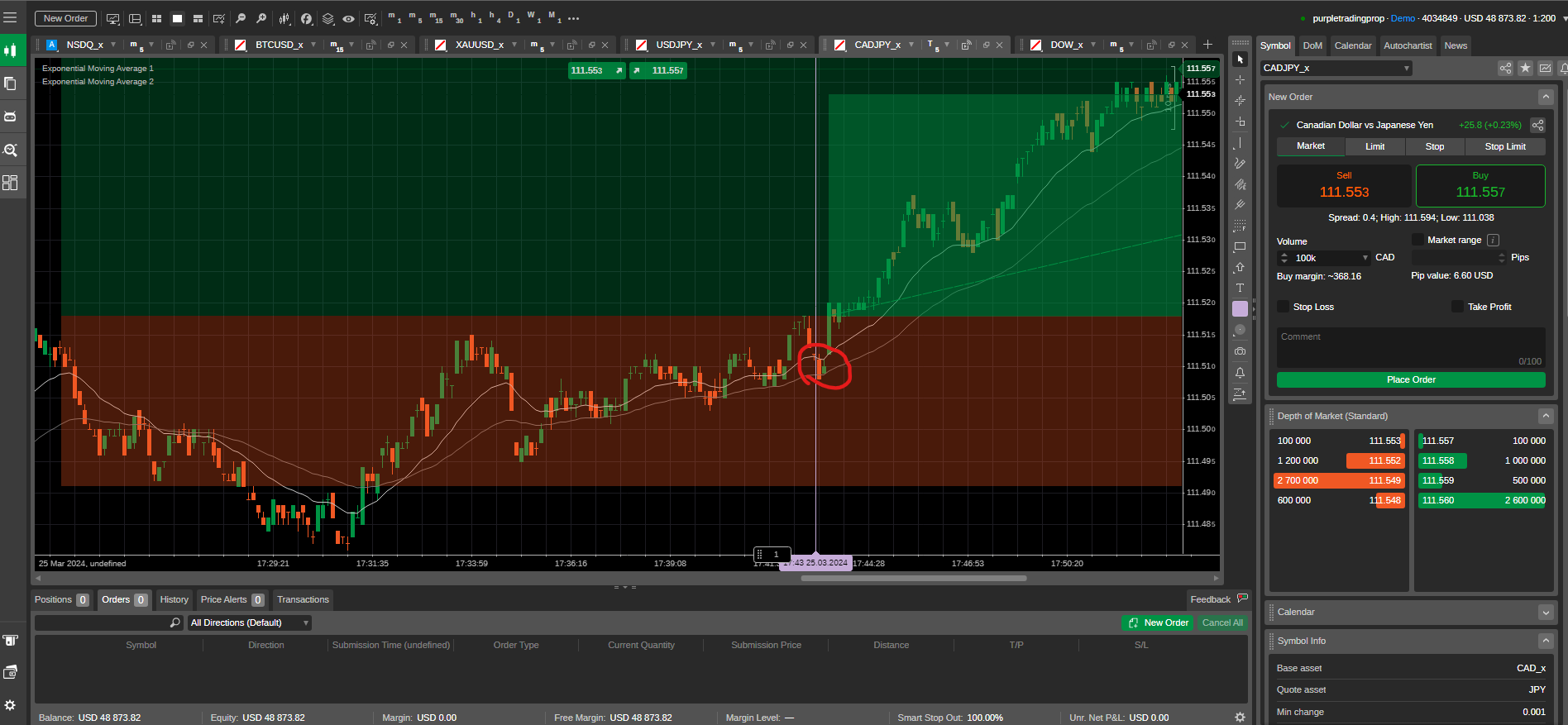The height and width of the screenshot is (725, 1568).
Task: Close the XAUUSD_x chart tab
Action: point(605,45)
